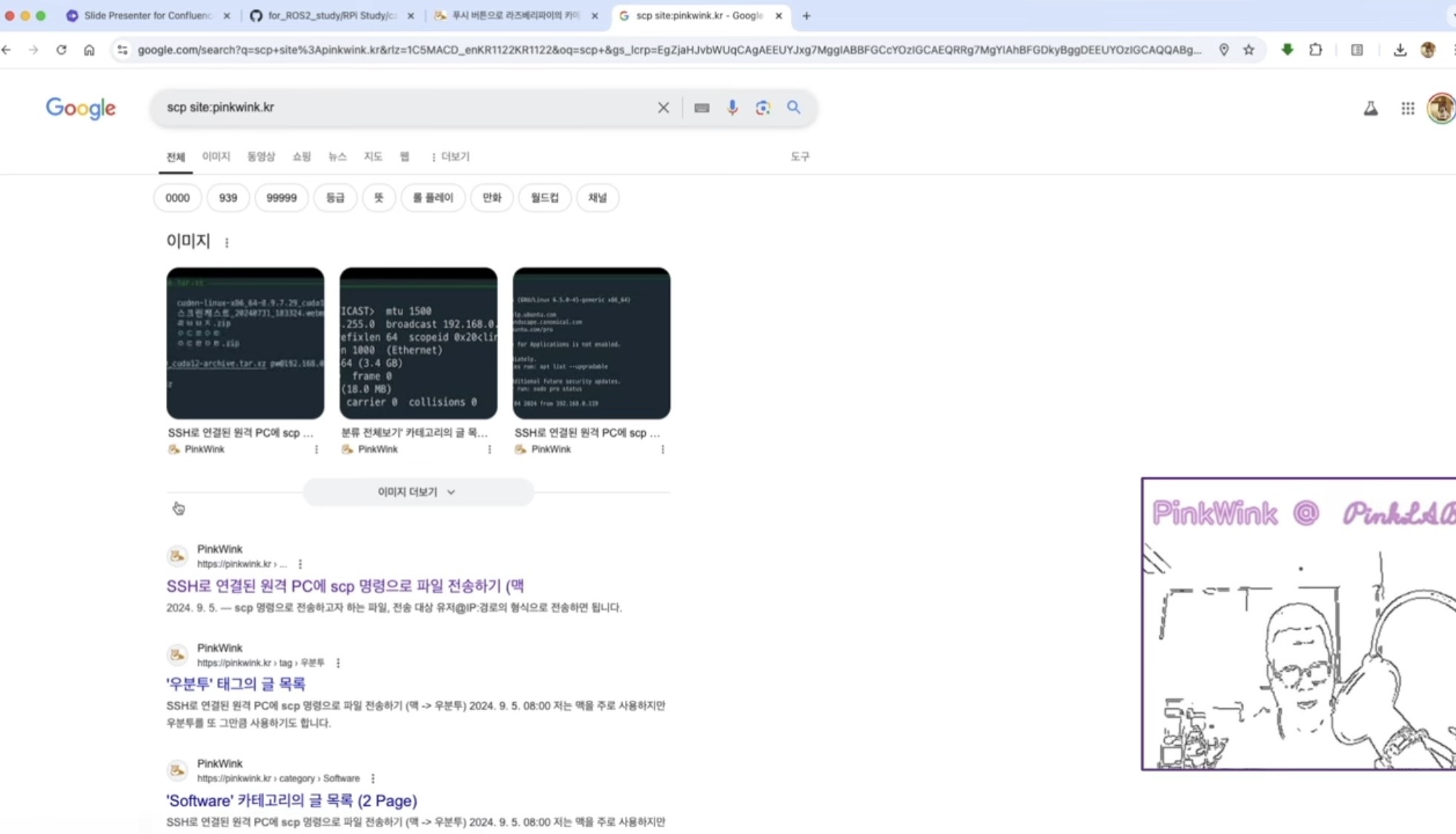
Task: Open the '우분투' 태그의 글 목록 link
Action: click(236, 684)
